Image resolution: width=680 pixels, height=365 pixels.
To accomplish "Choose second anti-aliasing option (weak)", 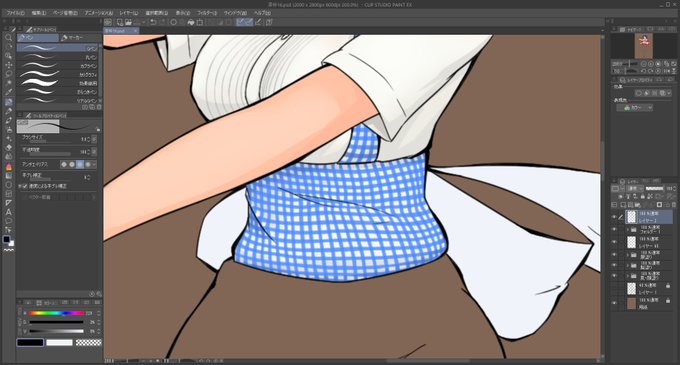I will coord(72,165).
